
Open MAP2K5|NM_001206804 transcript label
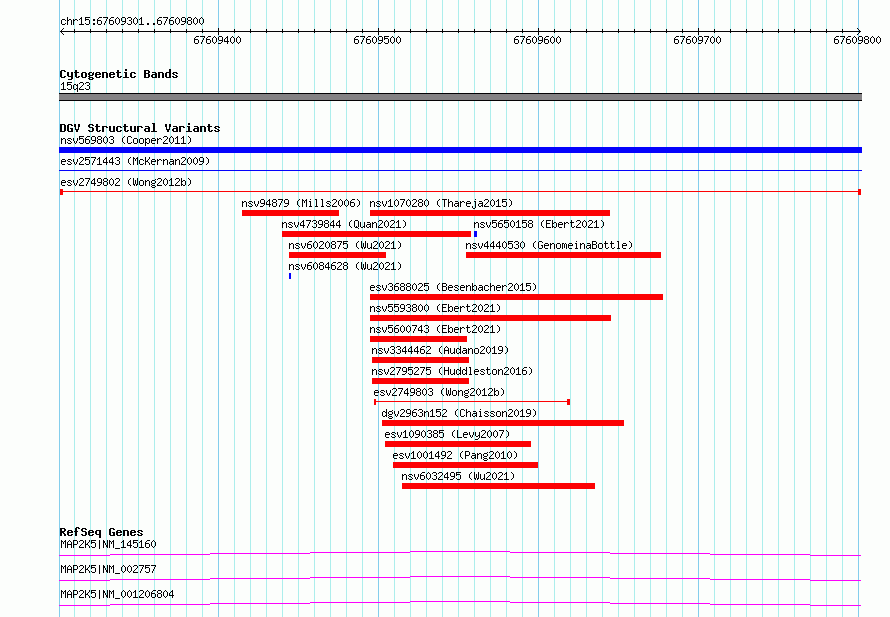point(117,594)
